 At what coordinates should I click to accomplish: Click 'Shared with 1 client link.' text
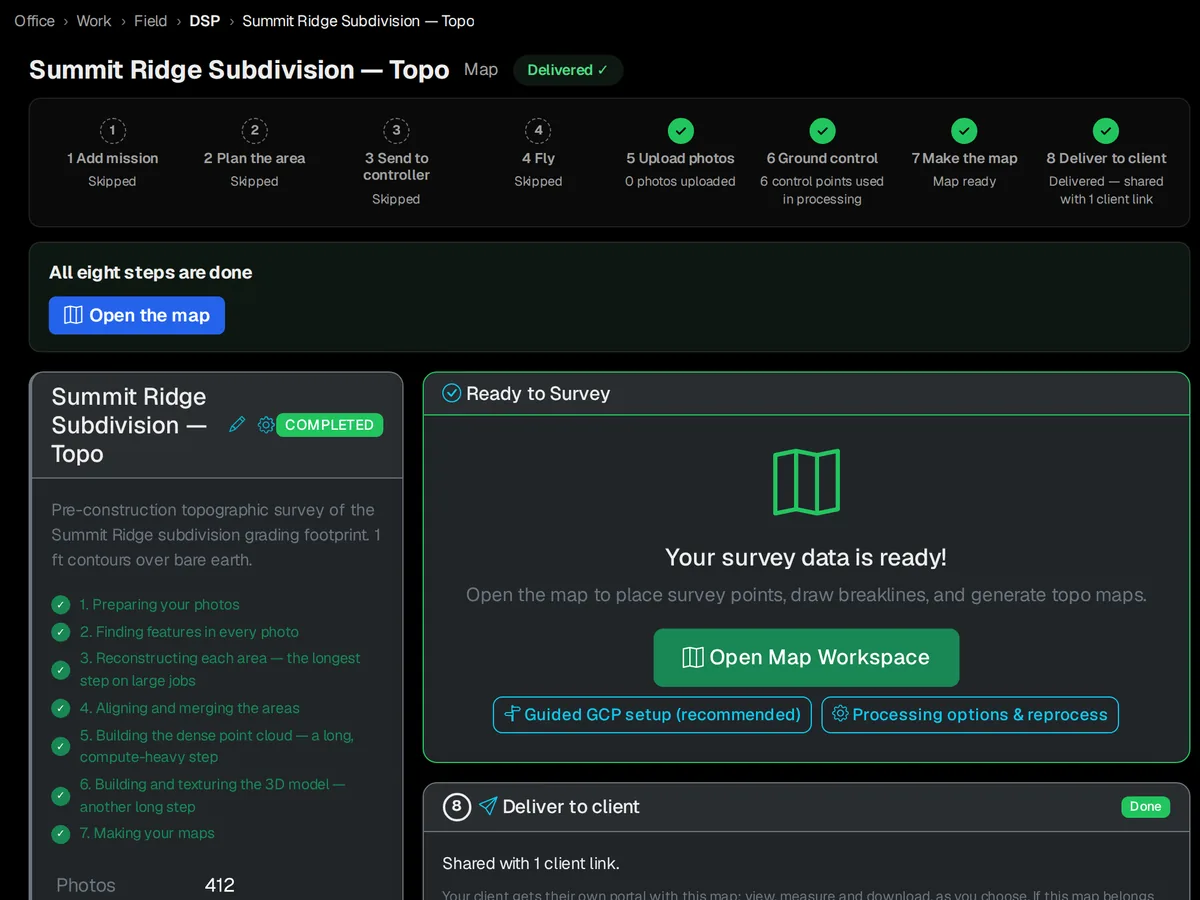tap(530, 863)
